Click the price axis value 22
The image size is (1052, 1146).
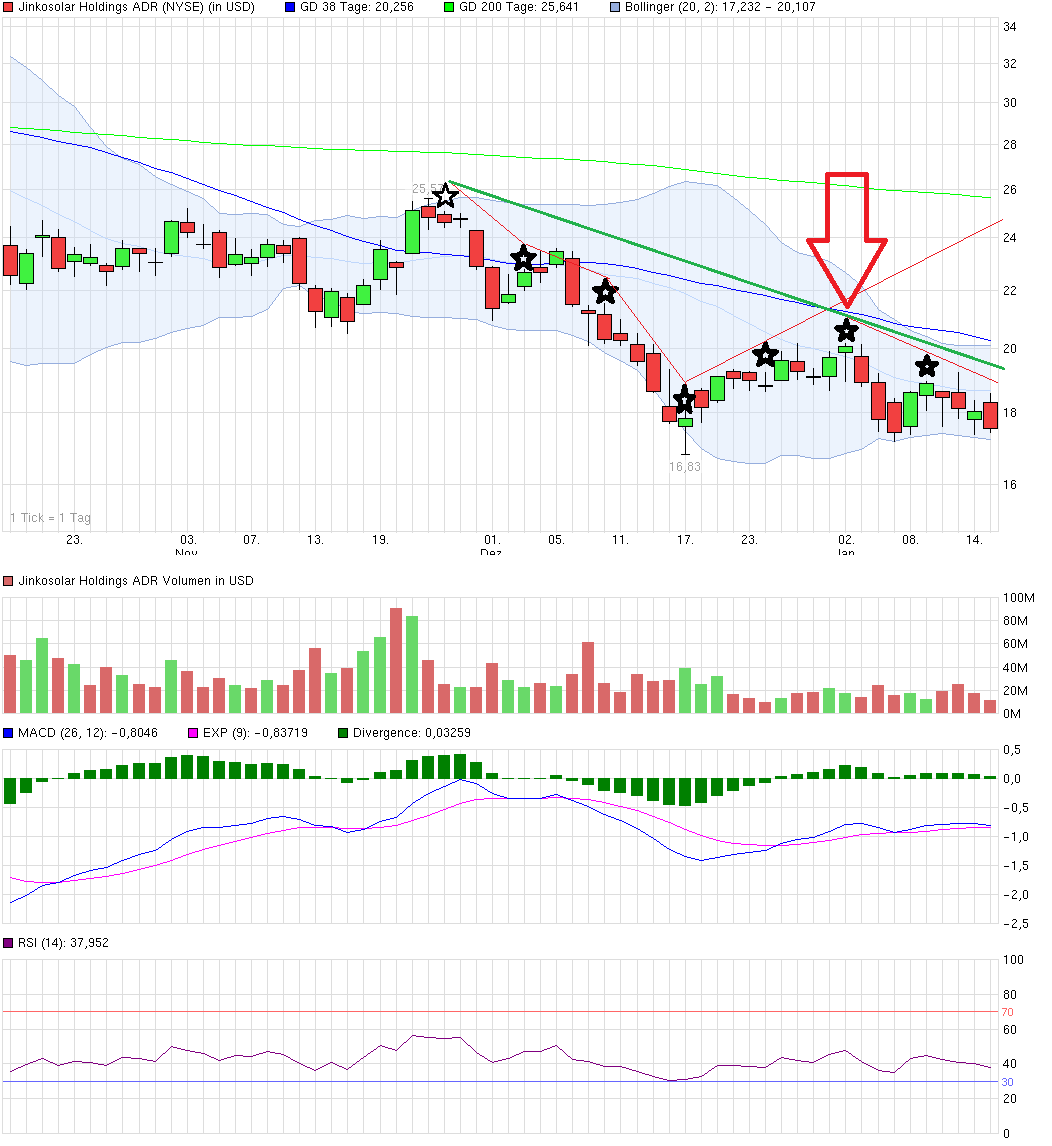click(x=1010, y=291)
